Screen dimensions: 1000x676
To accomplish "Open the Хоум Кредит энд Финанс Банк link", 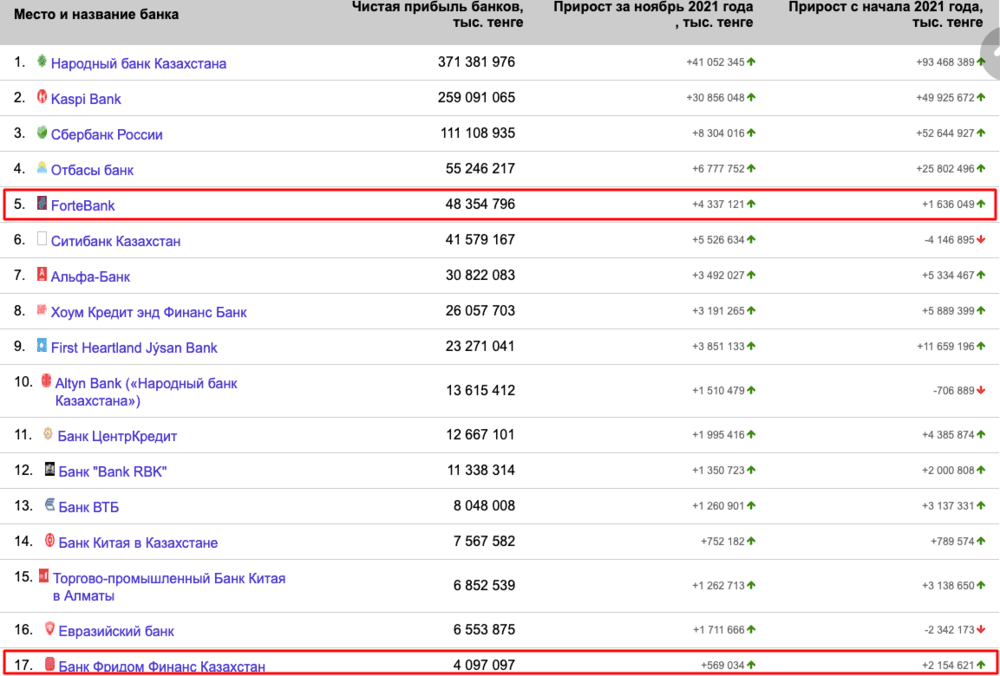I will [x=149, y=313].
